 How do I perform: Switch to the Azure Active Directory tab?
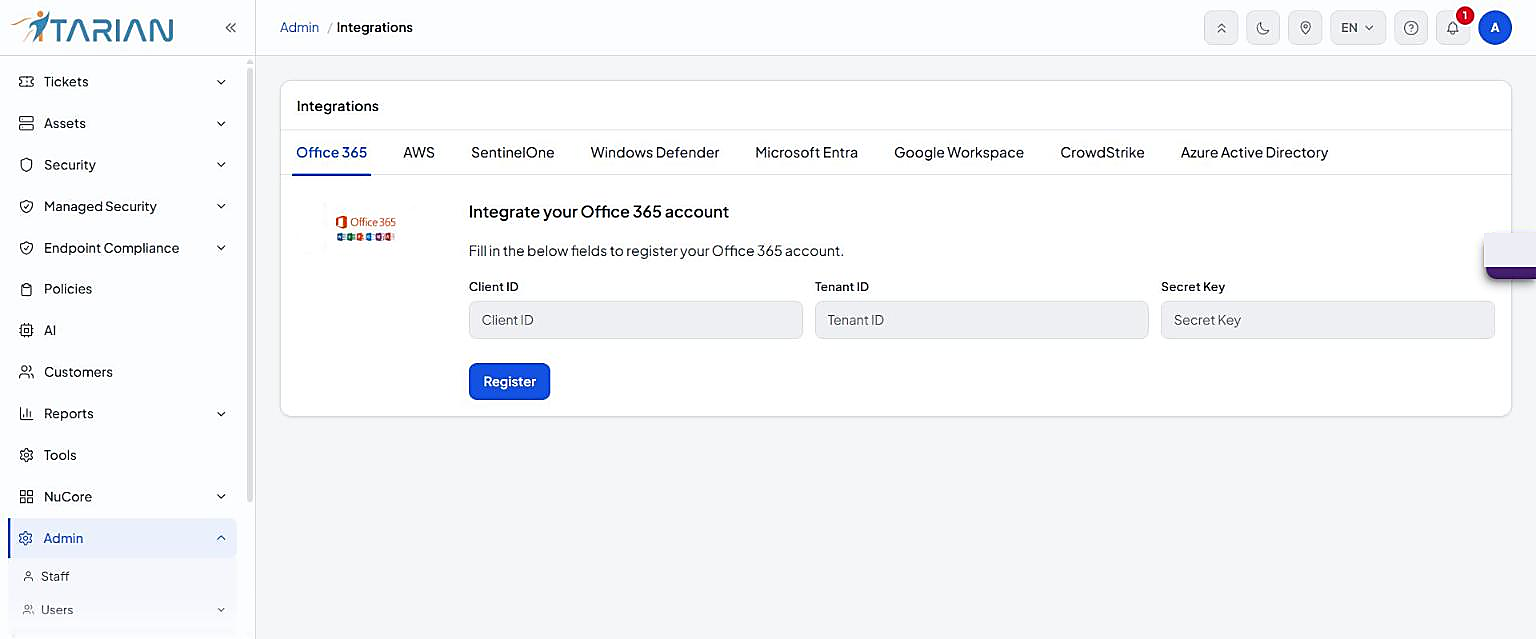[x=1254, y=153]
